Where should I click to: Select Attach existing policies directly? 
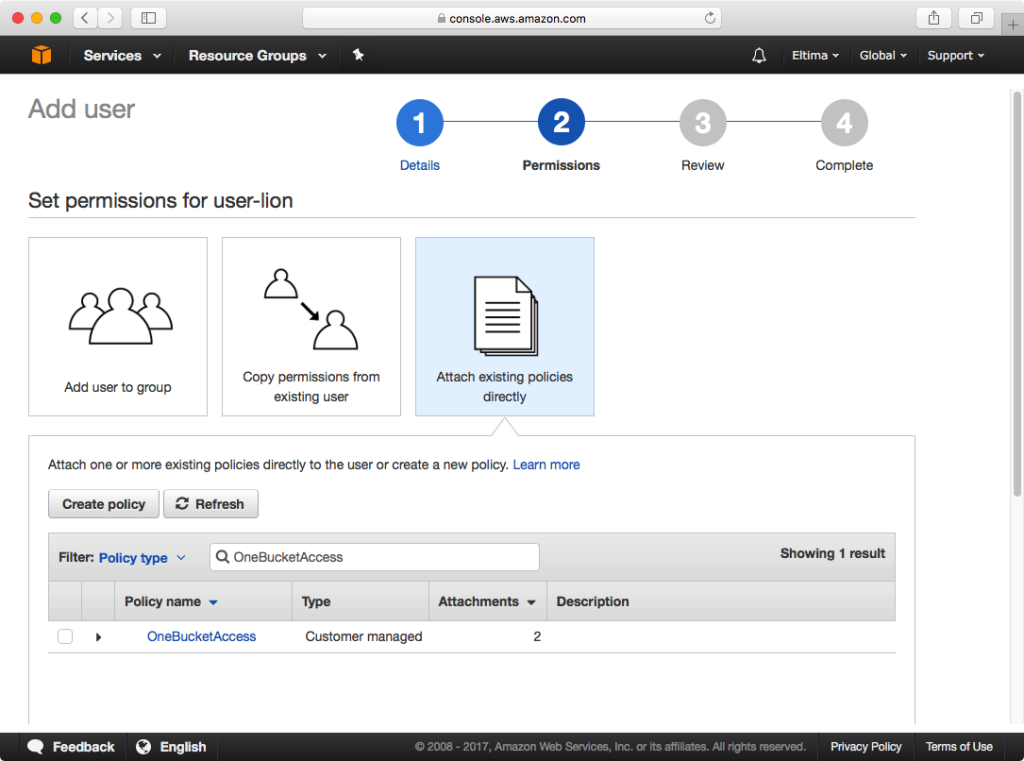coord(504,326)
